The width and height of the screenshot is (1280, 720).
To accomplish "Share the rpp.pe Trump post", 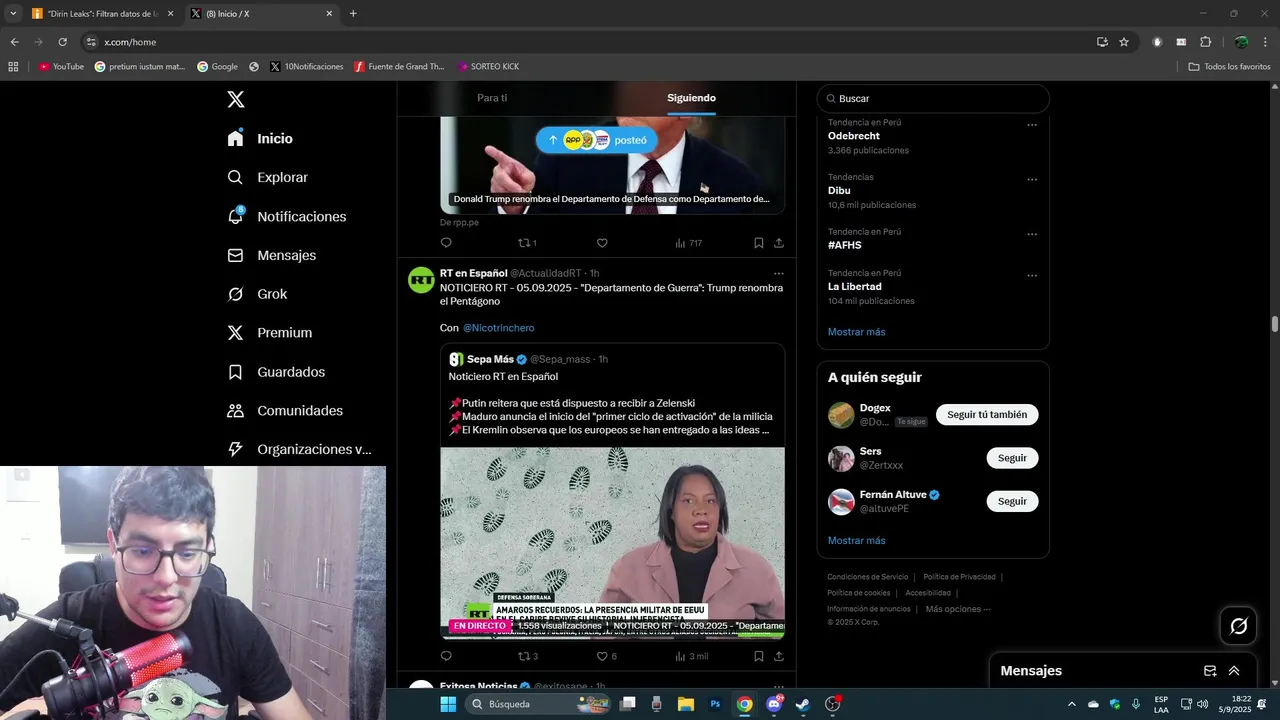I will [x=779, y=243].
